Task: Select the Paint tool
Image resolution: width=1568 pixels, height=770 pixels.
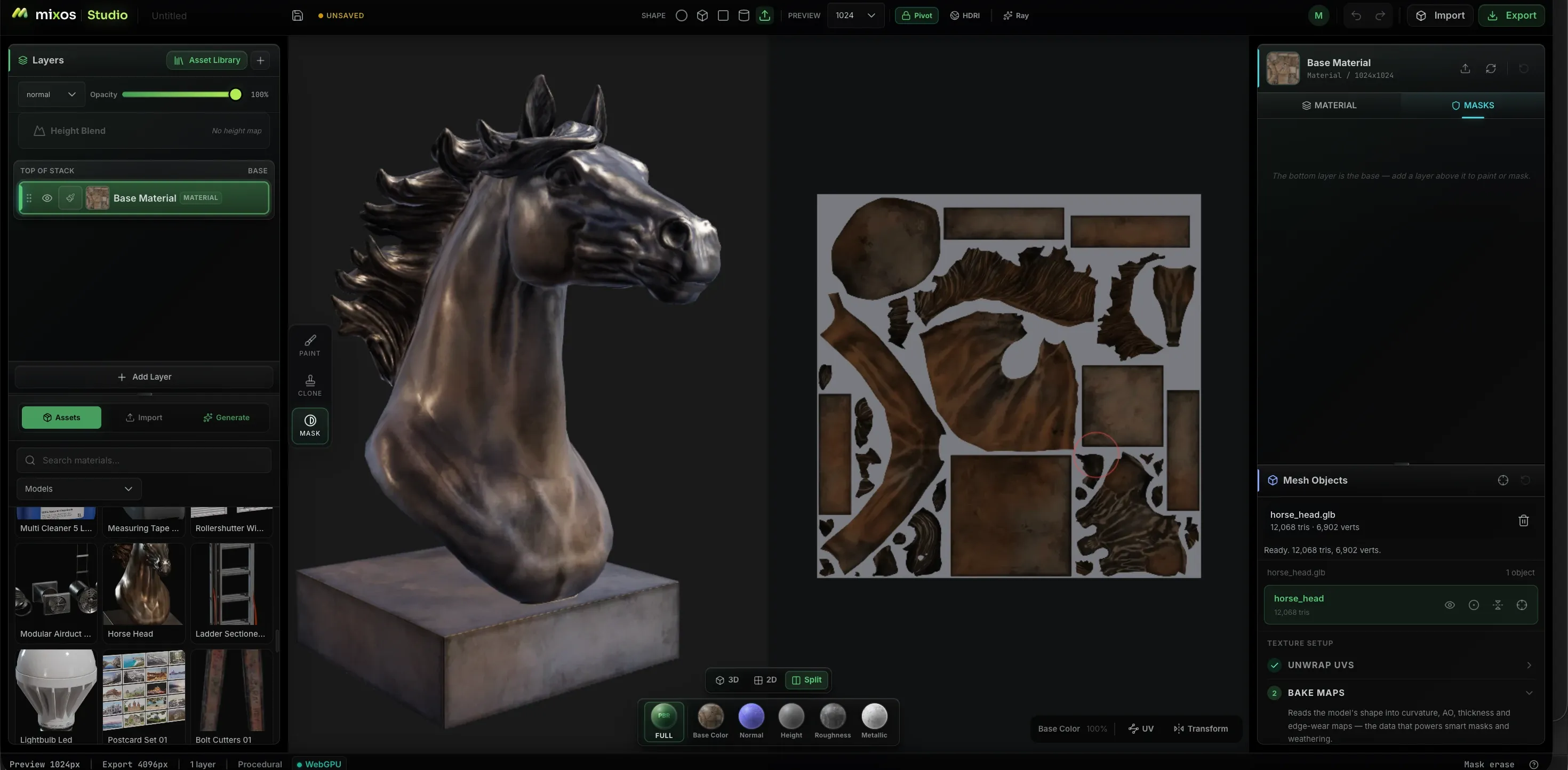Action: [310, 345]
